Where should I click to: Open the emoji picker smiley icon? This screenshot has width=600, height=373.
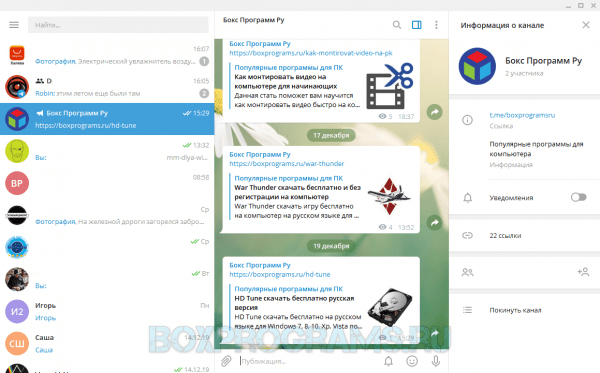412,361
